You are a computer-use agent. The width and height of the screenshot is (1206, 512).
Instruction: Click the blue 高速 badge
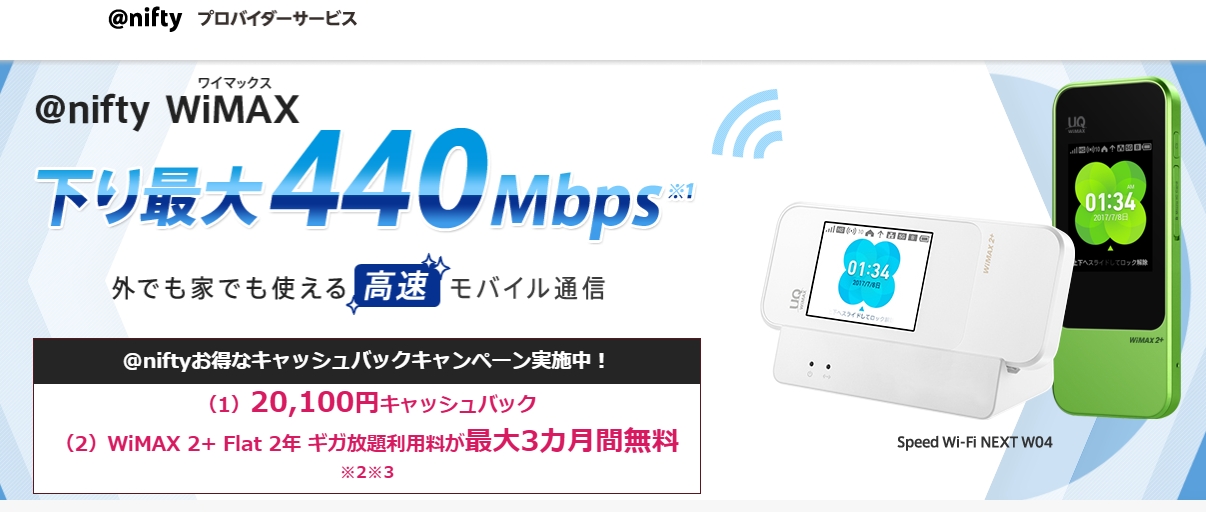396,287
